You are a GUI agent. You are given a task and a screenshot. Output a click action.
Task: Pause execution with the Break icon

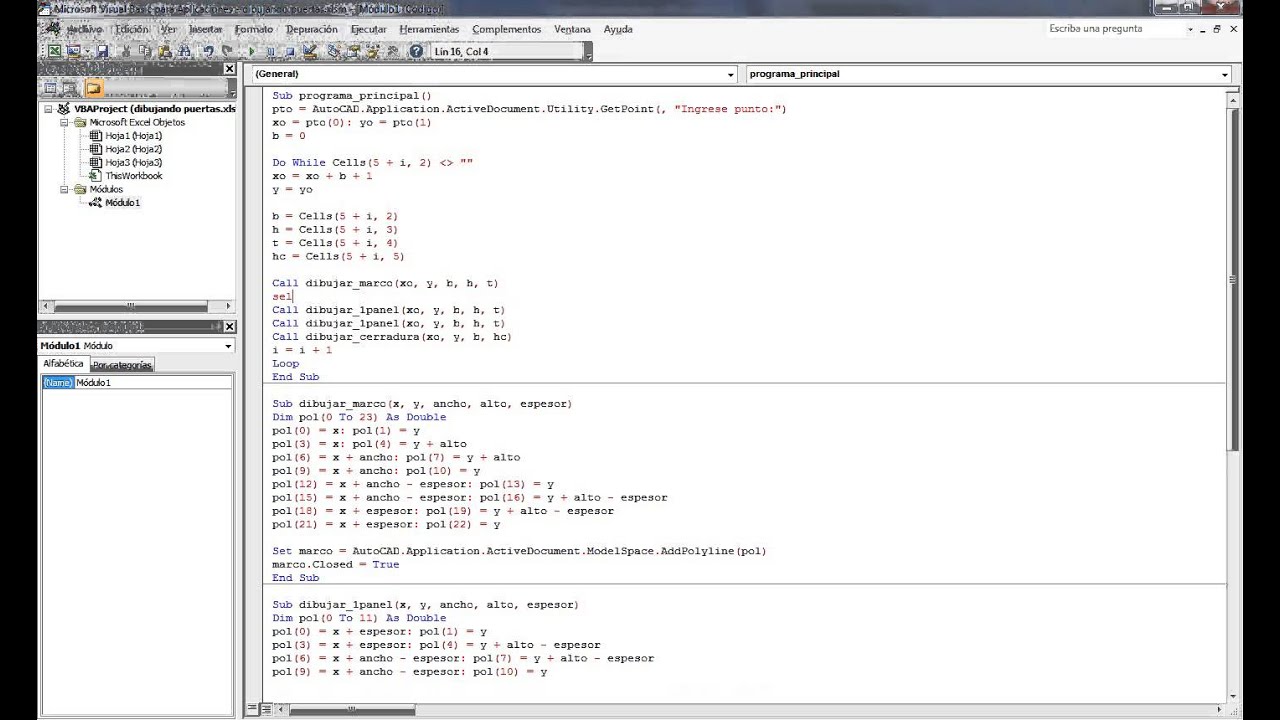[x=270, y=51]
